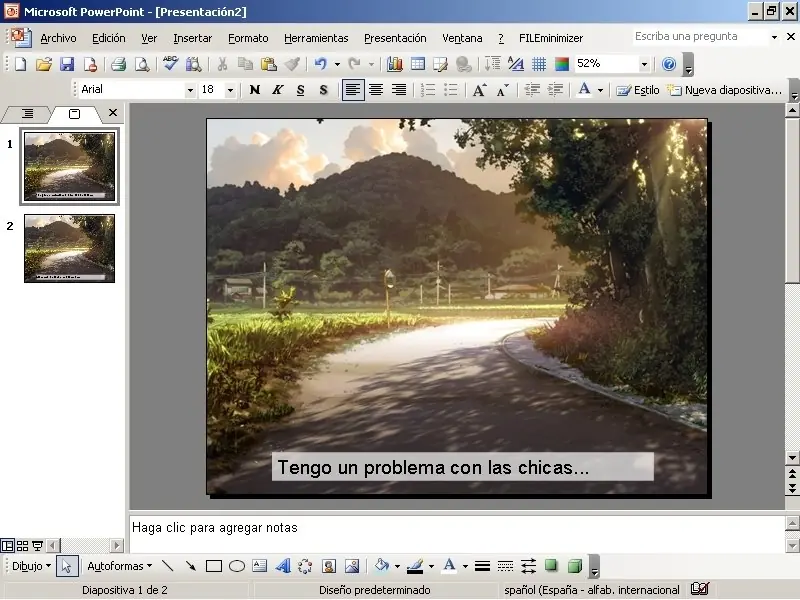Select the Oval drawing tool
This screenshot has height=600, width=800.
tap(237, 566)
